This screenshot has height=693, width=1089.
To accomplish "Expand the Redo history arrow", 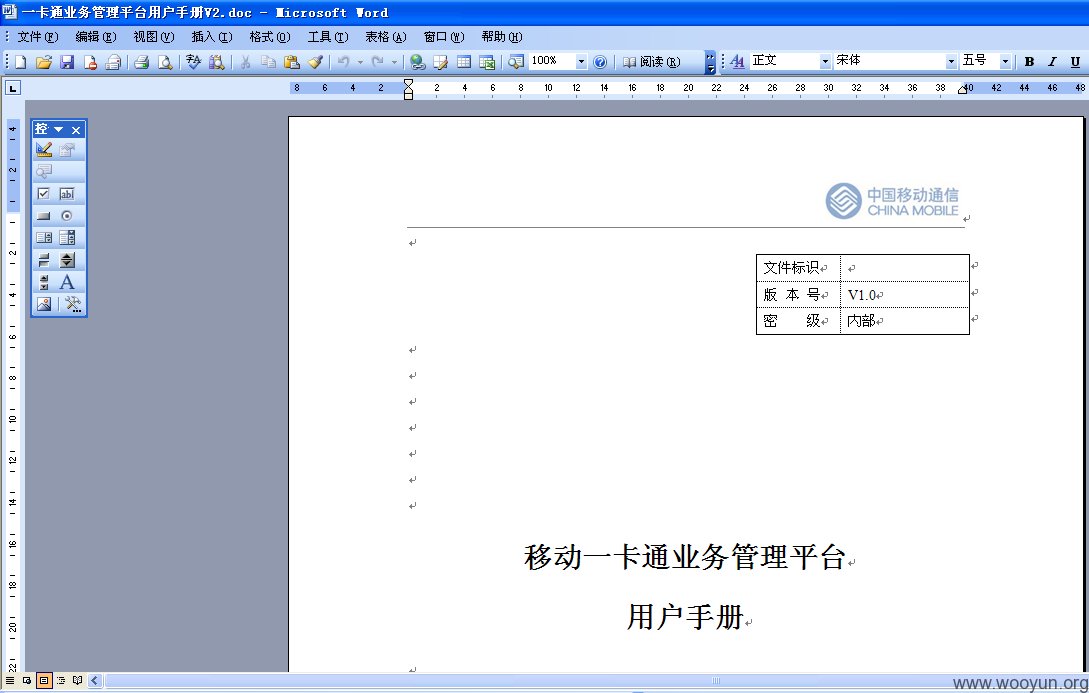I will point(394,62).
